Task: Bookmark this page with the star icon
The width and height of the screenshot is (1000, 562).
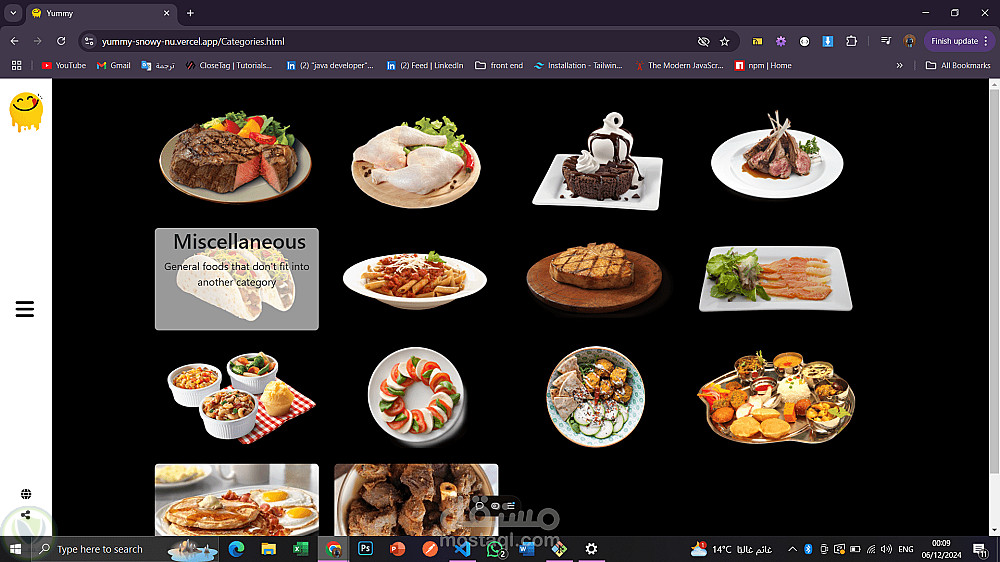Action: (724, 41)
